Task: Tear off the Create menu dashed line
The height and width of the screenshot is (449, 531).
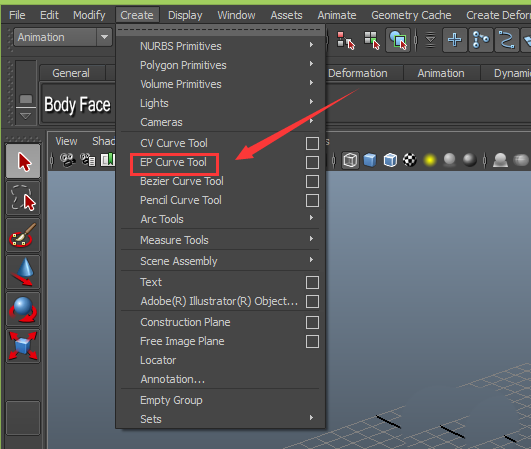Action: (x=220, y=30)
